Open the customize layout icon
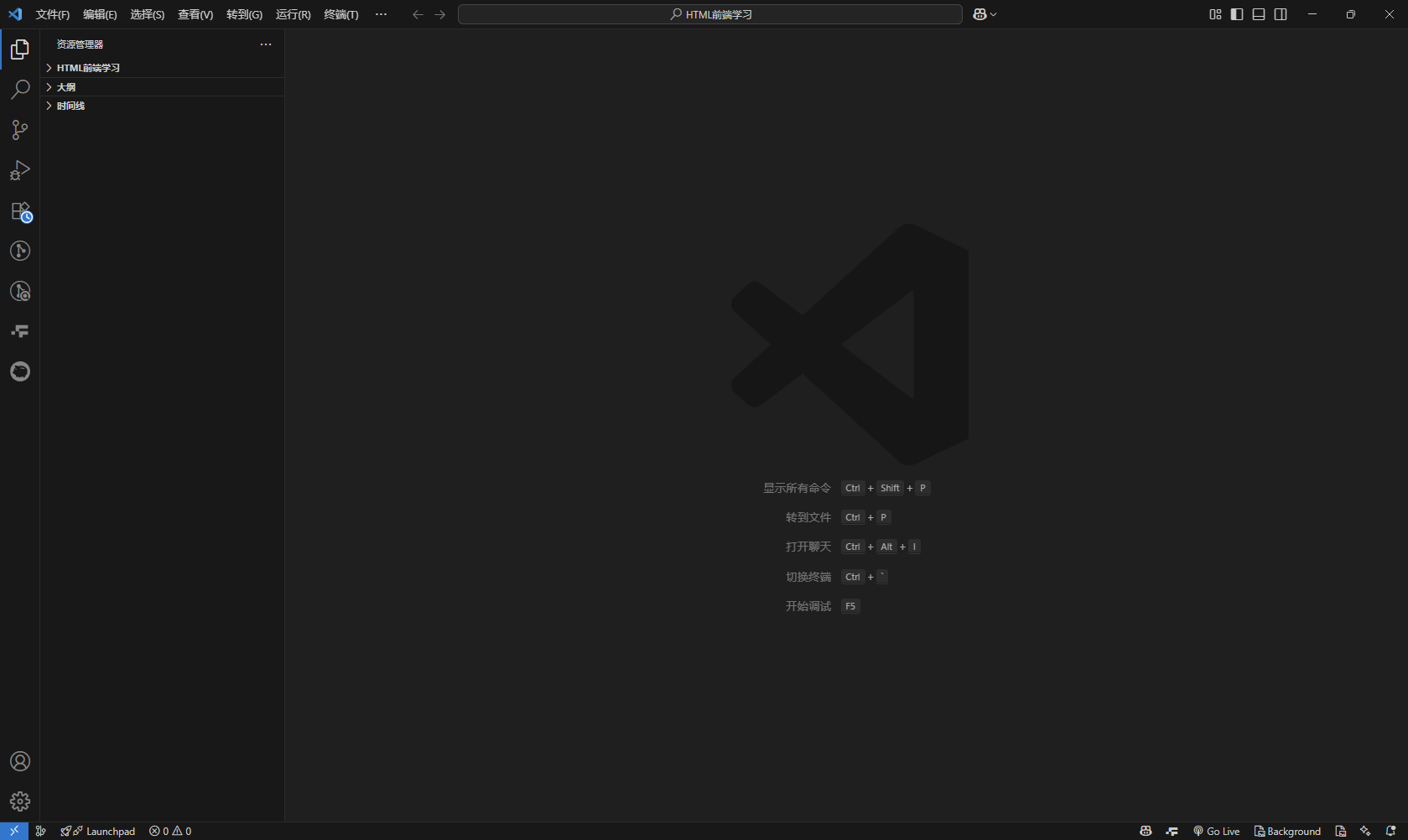 click(1215, 14)
